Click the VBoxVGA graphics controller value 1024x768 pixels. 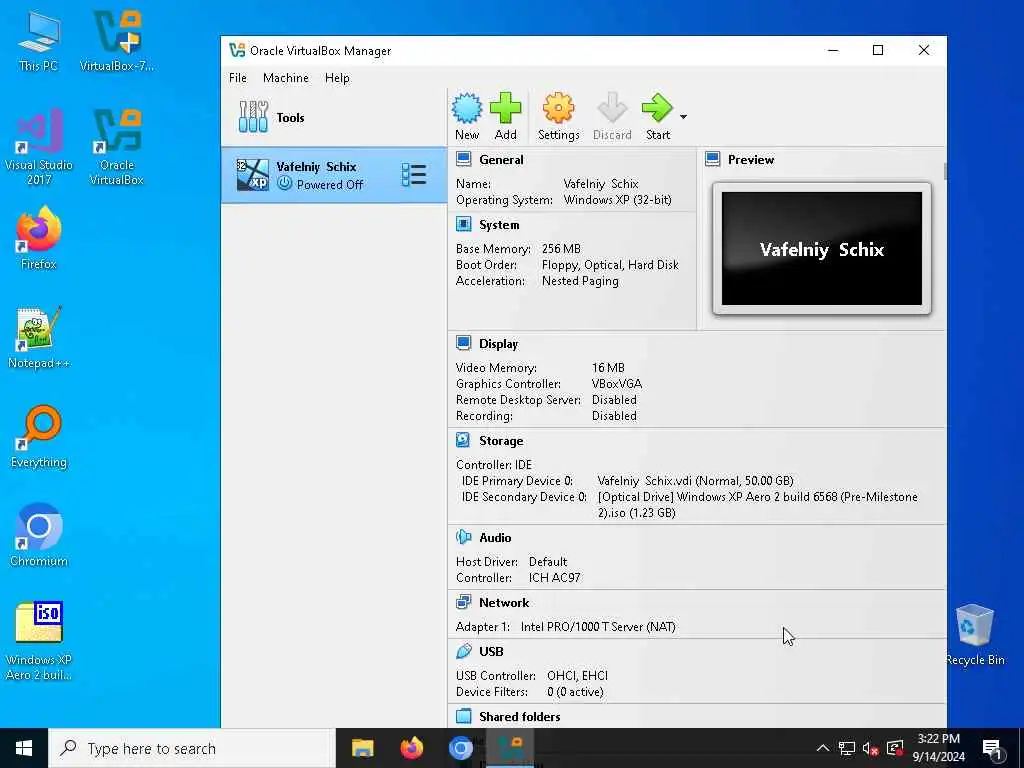click(616, 384)
